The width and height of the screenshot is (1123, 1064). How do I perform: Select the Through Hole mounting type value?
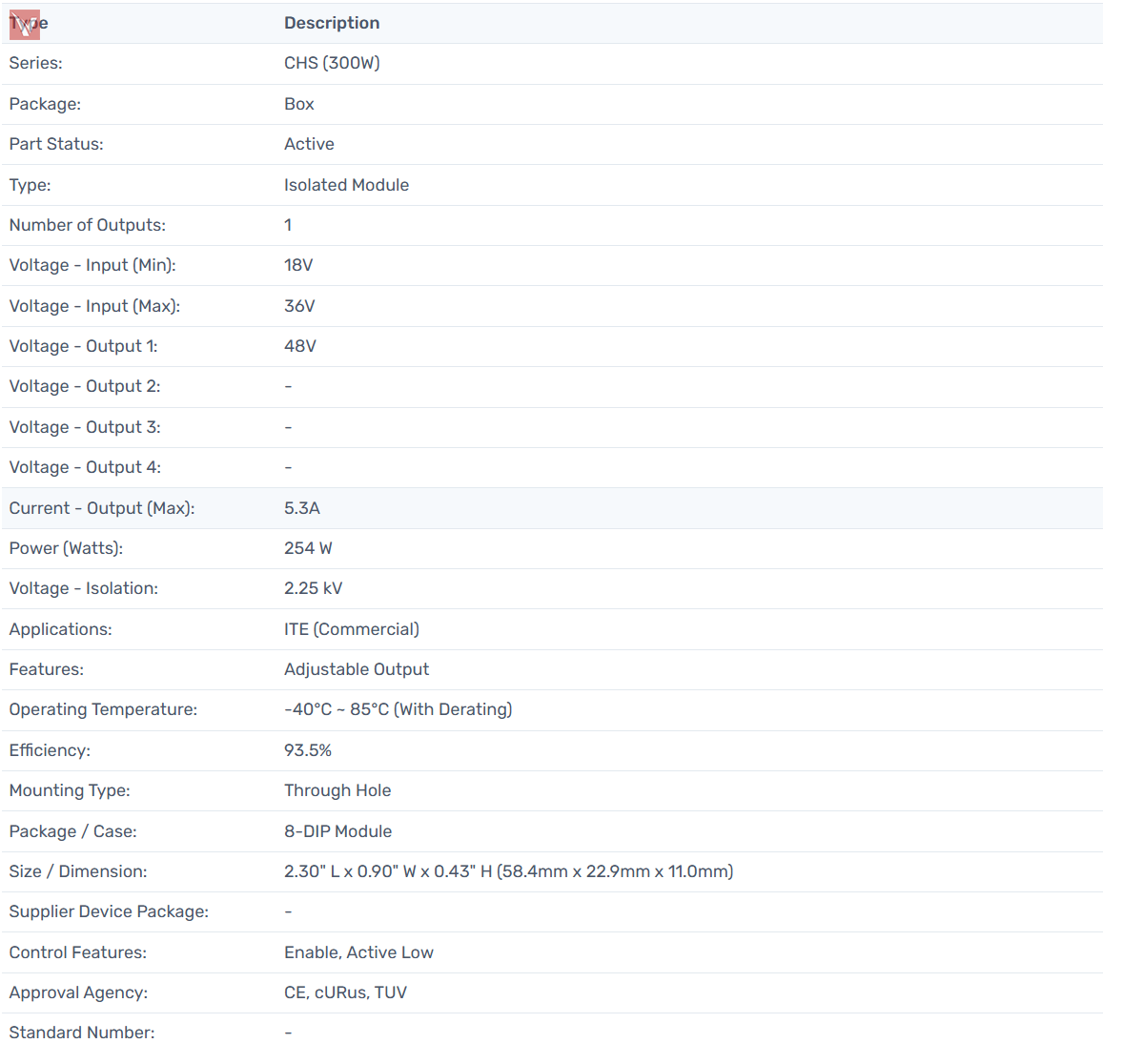tap(337, 790)
